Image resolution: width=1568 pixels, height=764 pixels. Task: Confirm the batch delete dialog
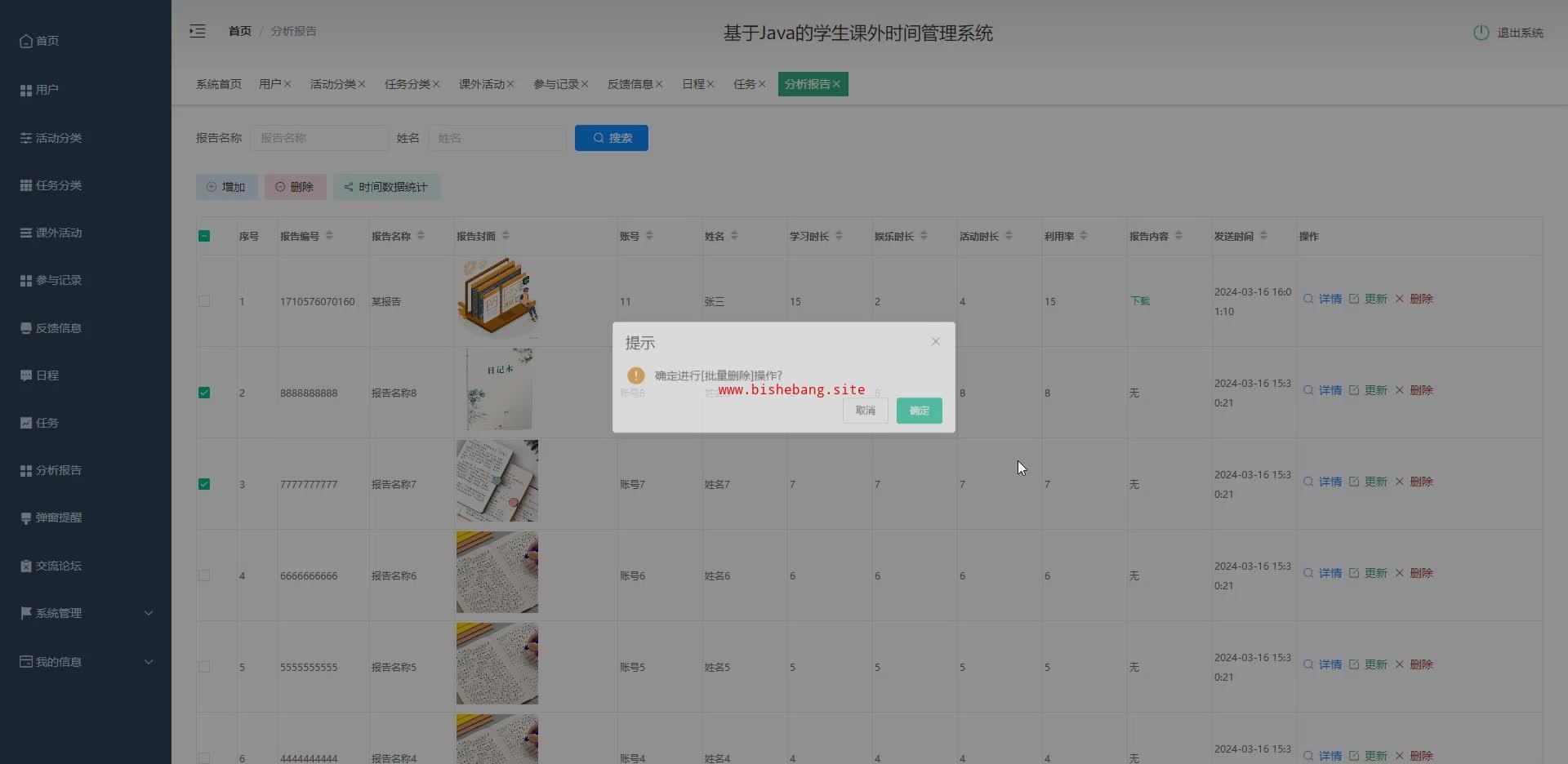tap(919, 411)
